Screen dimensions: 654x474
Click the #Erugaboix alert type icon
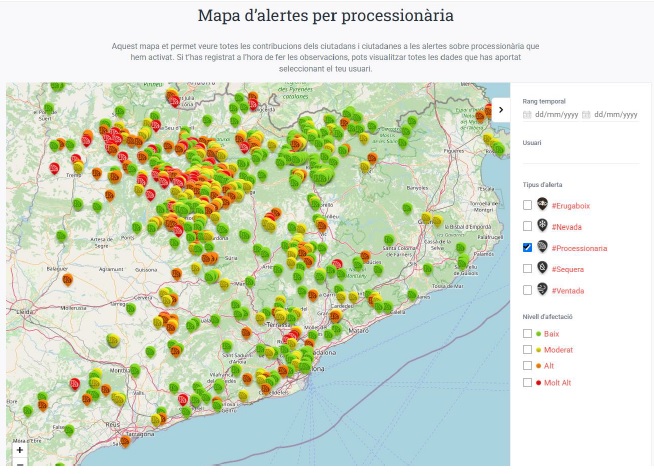[x=542, y=204]
